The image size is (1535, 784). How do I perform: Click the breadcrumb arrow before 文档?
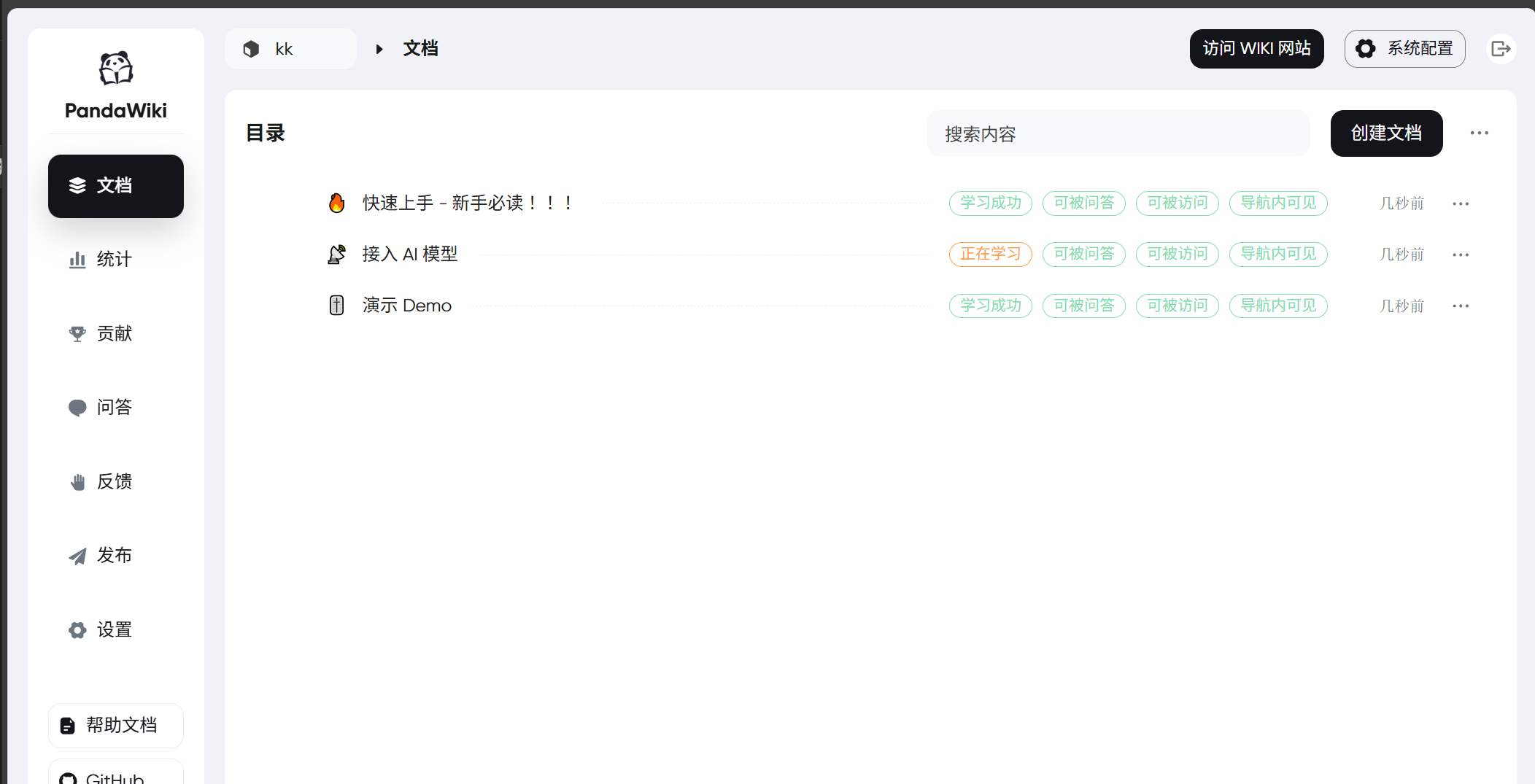click(x=379, y=49)
